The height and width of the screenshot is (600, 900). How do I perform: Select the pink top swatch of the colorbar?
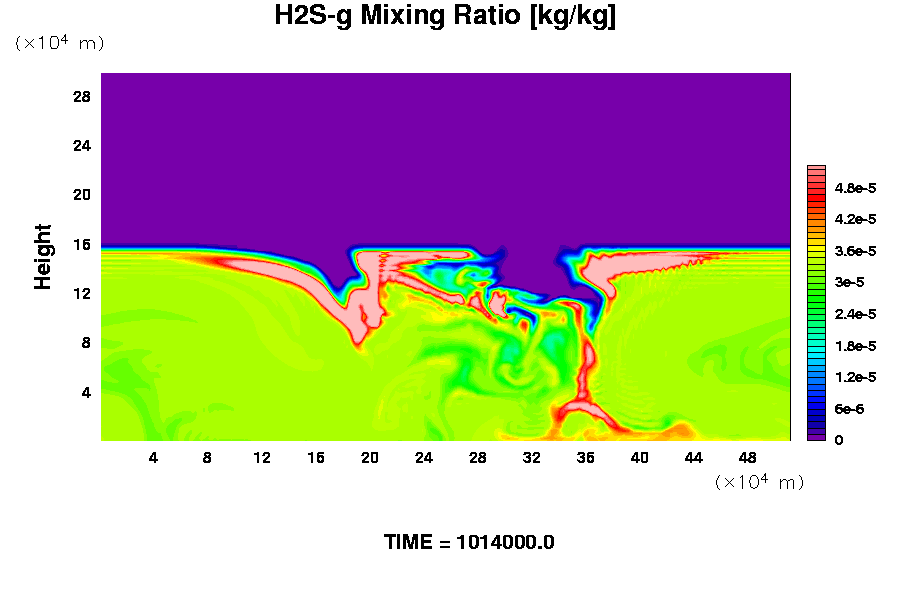point(815,171)
